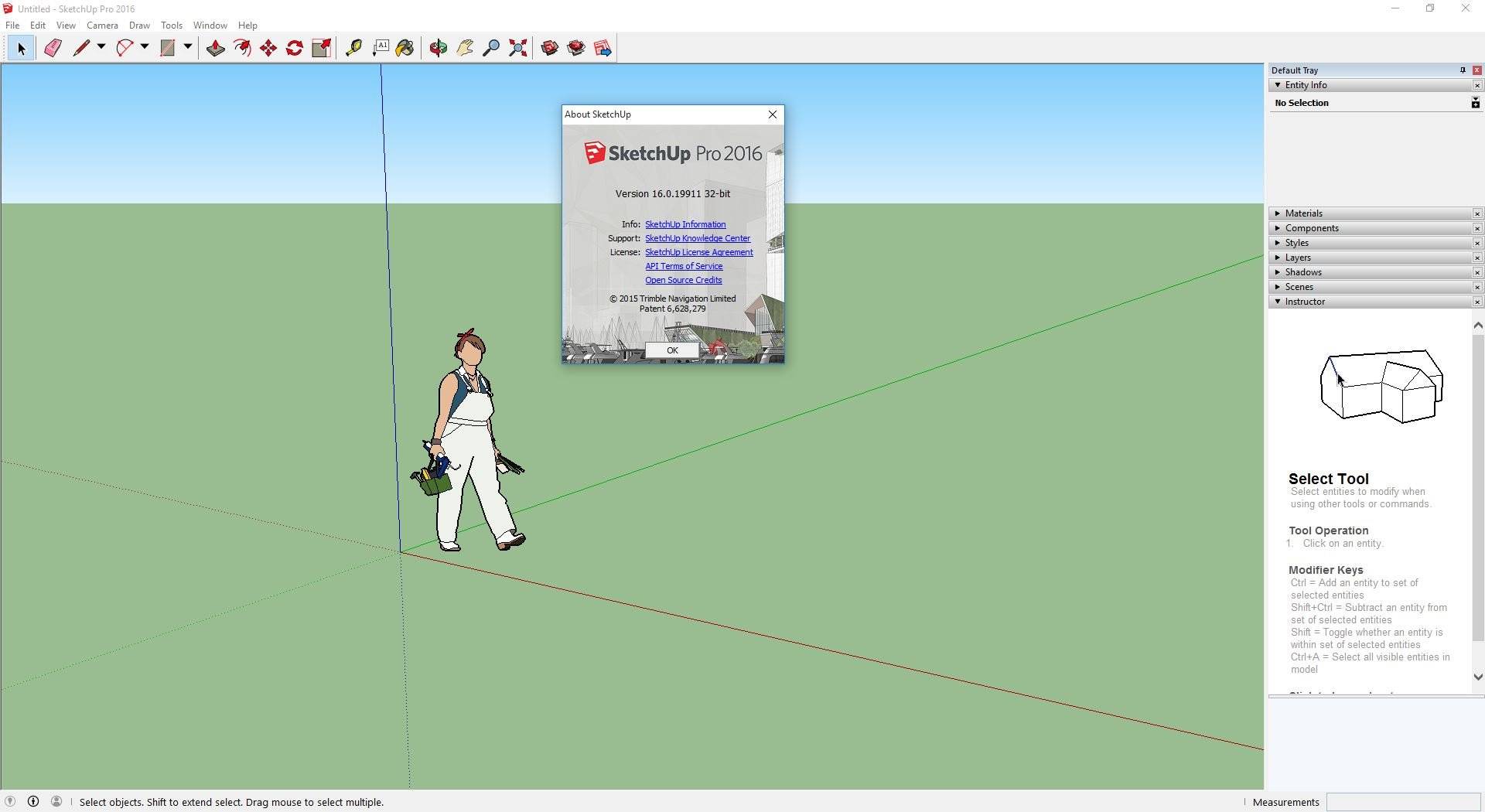Activate the Arc tool

tap(125, 48)
